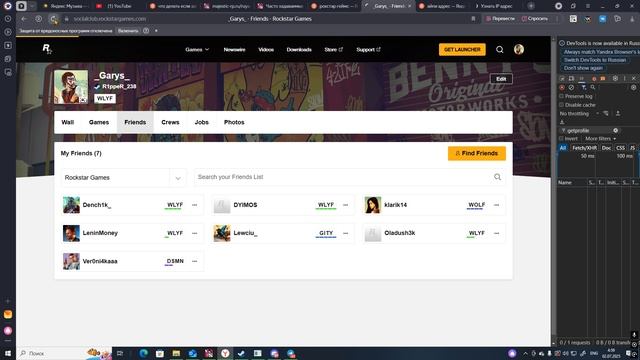The image size is (640, 360).
Task: Open the No throttling dropdown
Action: (579, 113)
